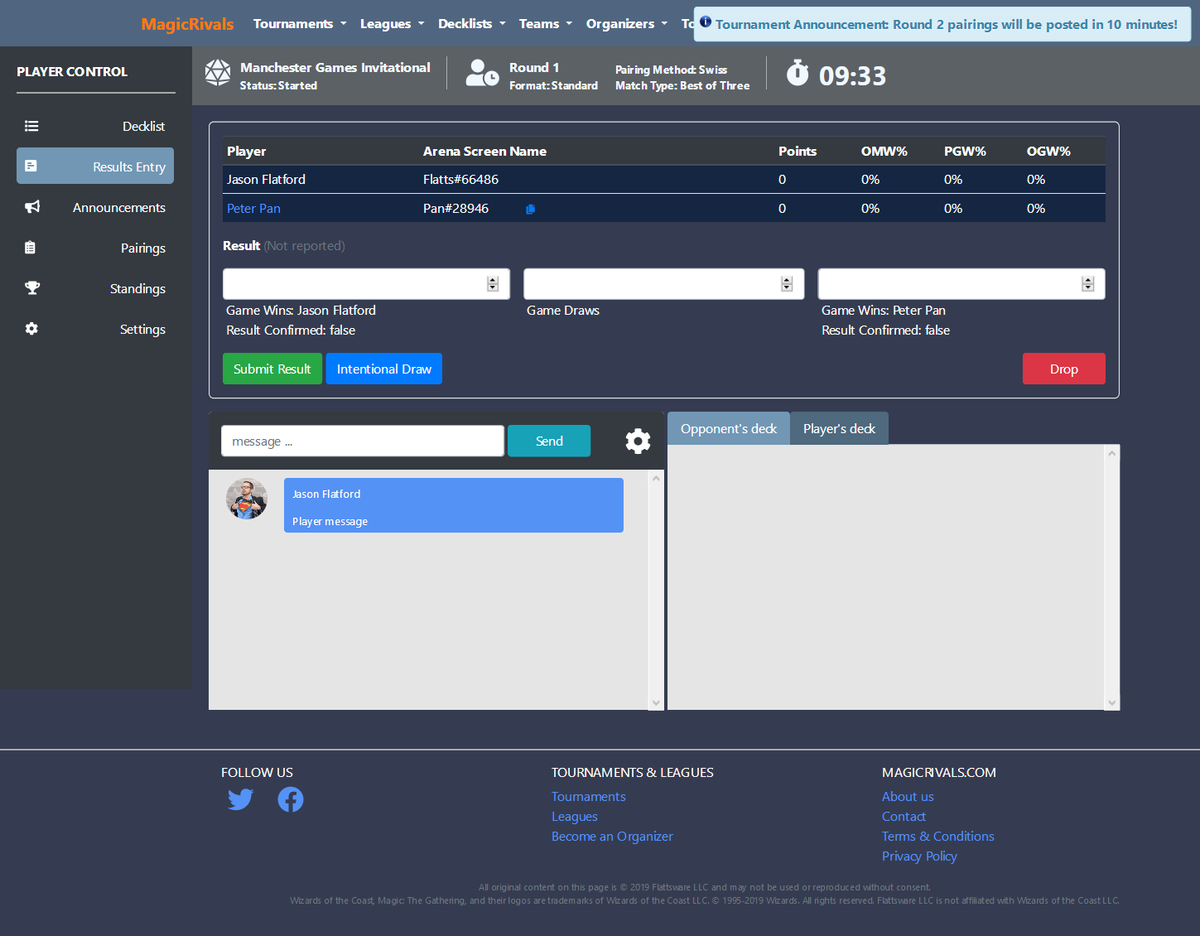Open Announcements in sidebar
This screenshot has height=936, width=1200.
pyautogui.click(x=95, y=207)
